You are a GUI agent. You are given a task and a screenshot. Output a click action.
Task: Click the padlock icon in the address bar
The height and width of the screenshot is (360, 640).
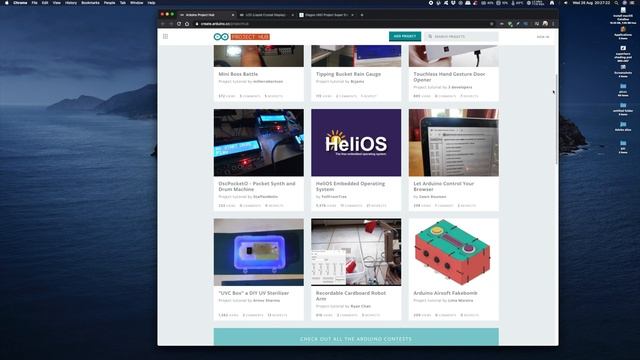coord(197,24)
